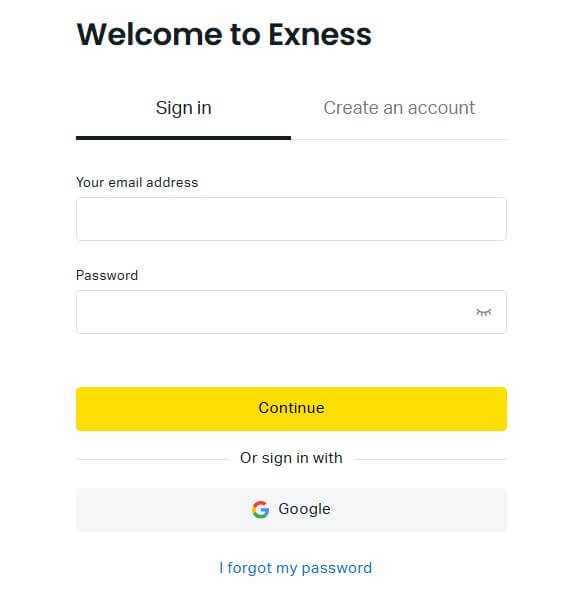Image resolution: width=588 pixels, height=608 pixels.
Task: Show hidden password characters using the eyelash icon
Action: [483, 312]
